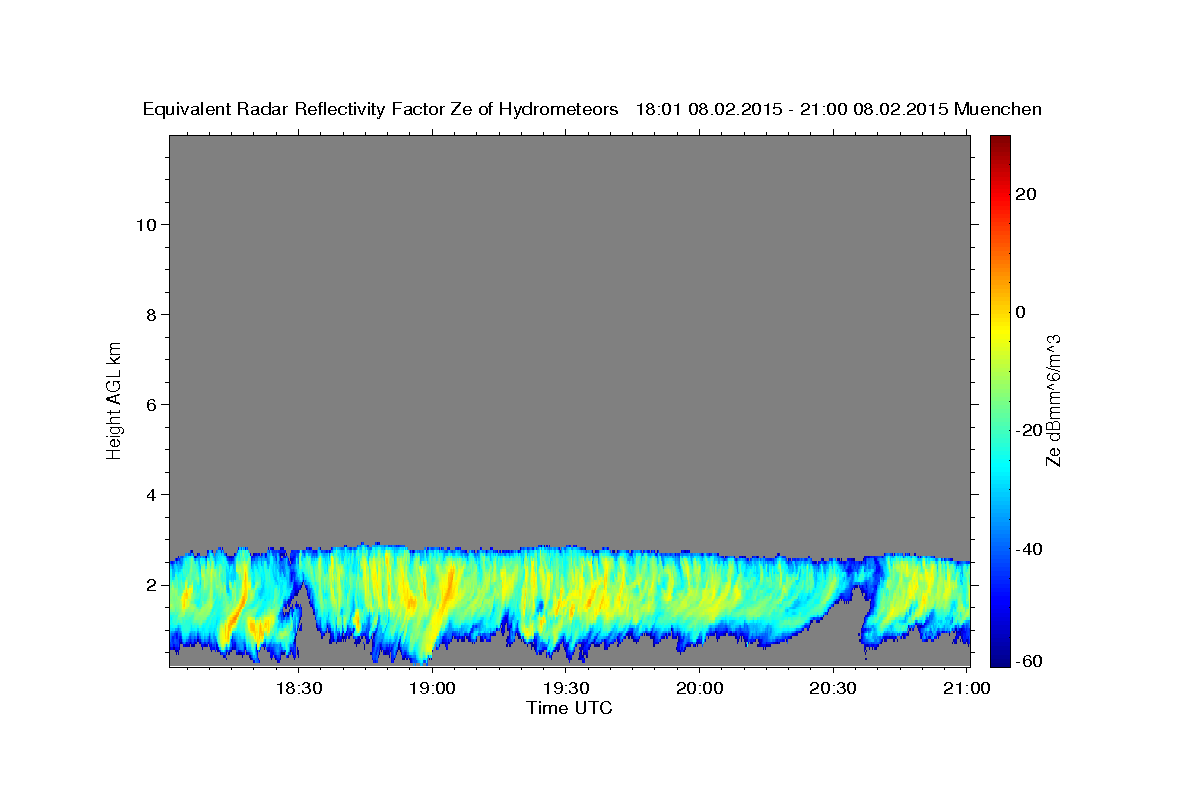Screen dimensions: 1200x800
Task: Click the height tick label '4'
Action: tap(152, 494)
